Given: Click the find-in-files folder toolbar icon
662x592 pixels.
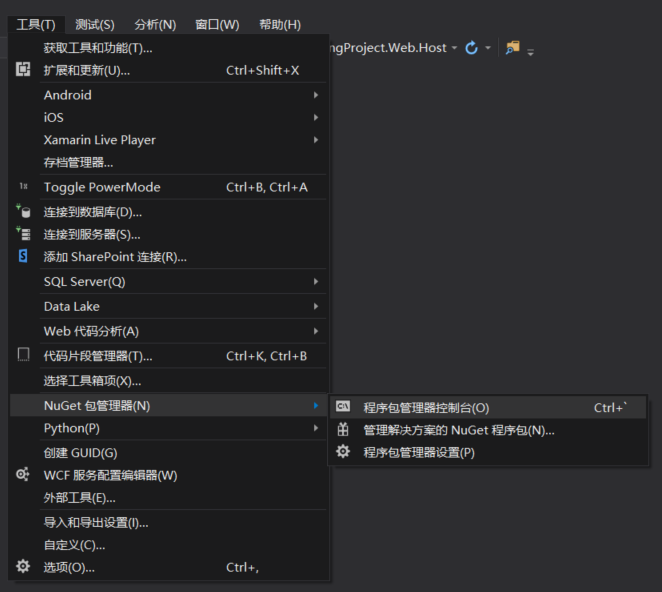Looking at the screenshot, I should click(x=513, y=48).
